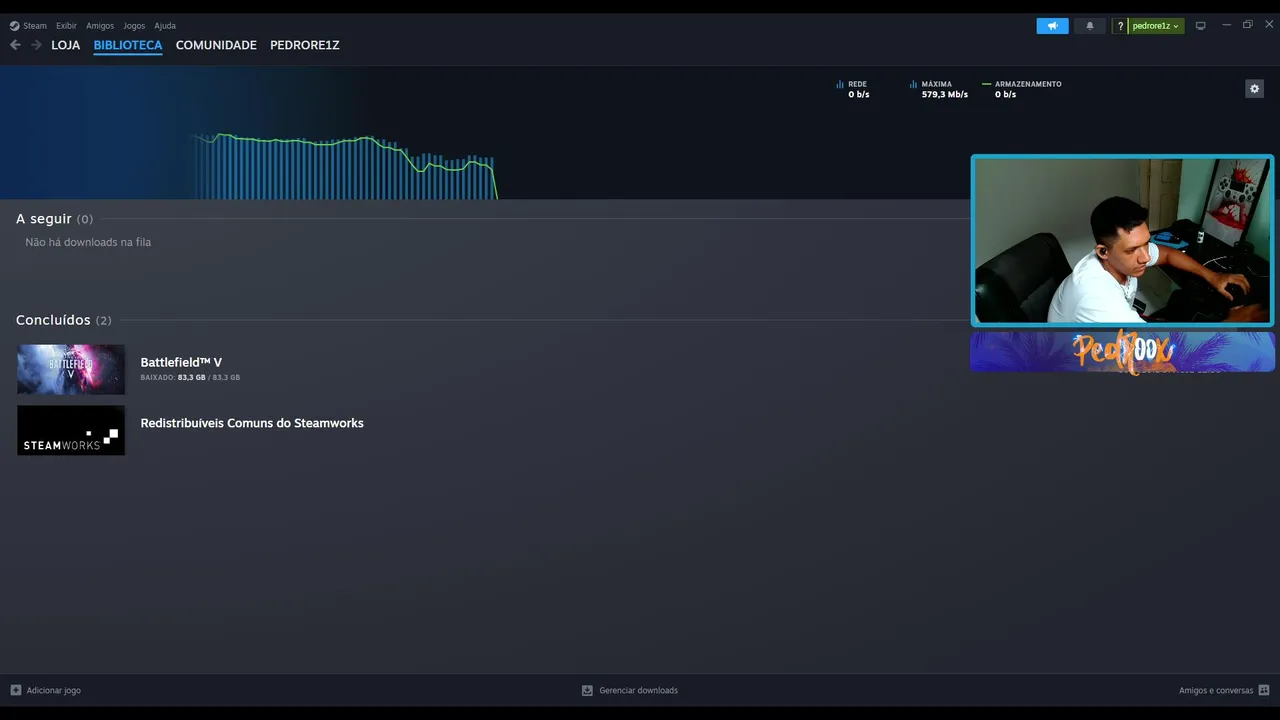The height and width of the screenshot is (720, 1280).
Task: Switch to the BIBLIOTECA tab
Action: [128, 45]
